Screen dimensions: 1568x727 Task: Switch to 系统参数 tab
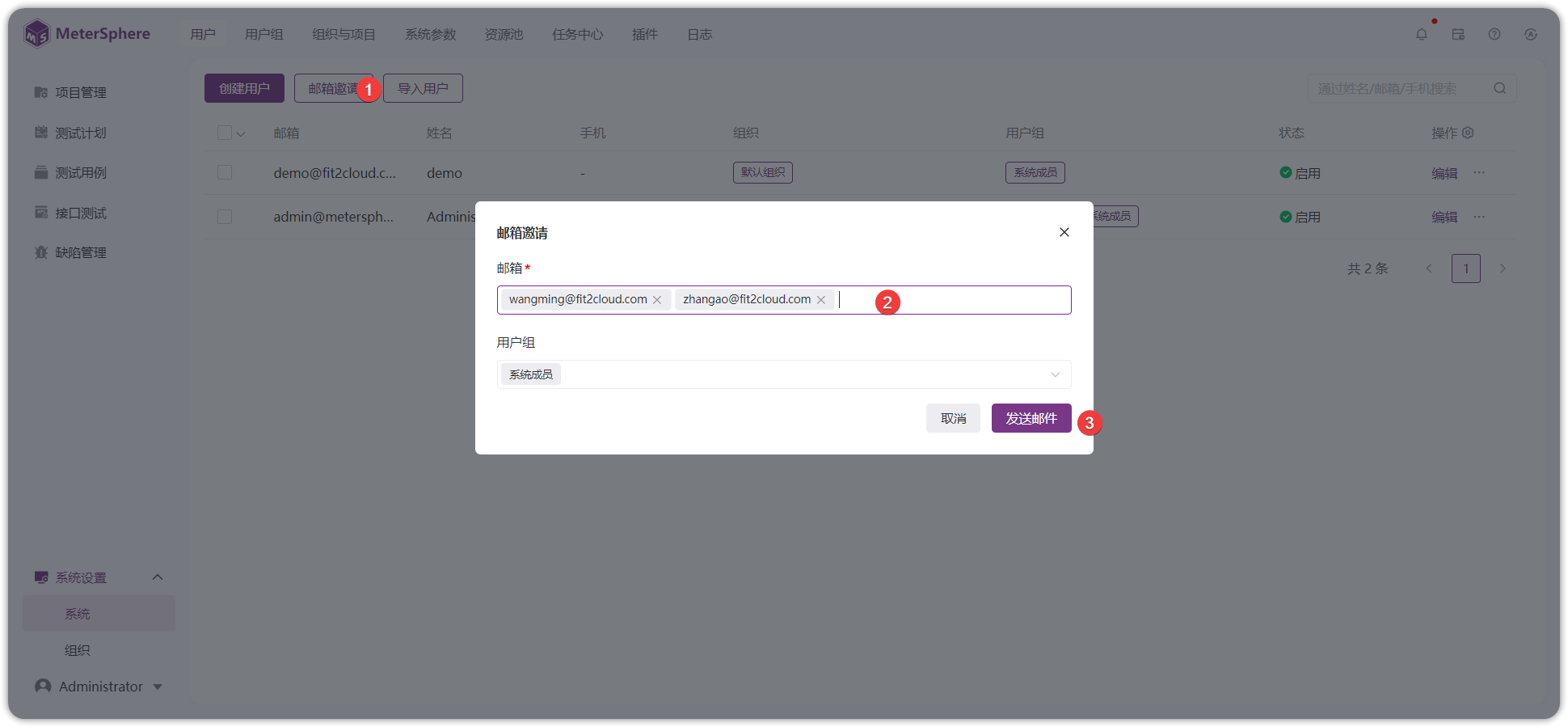coord(431,34)
